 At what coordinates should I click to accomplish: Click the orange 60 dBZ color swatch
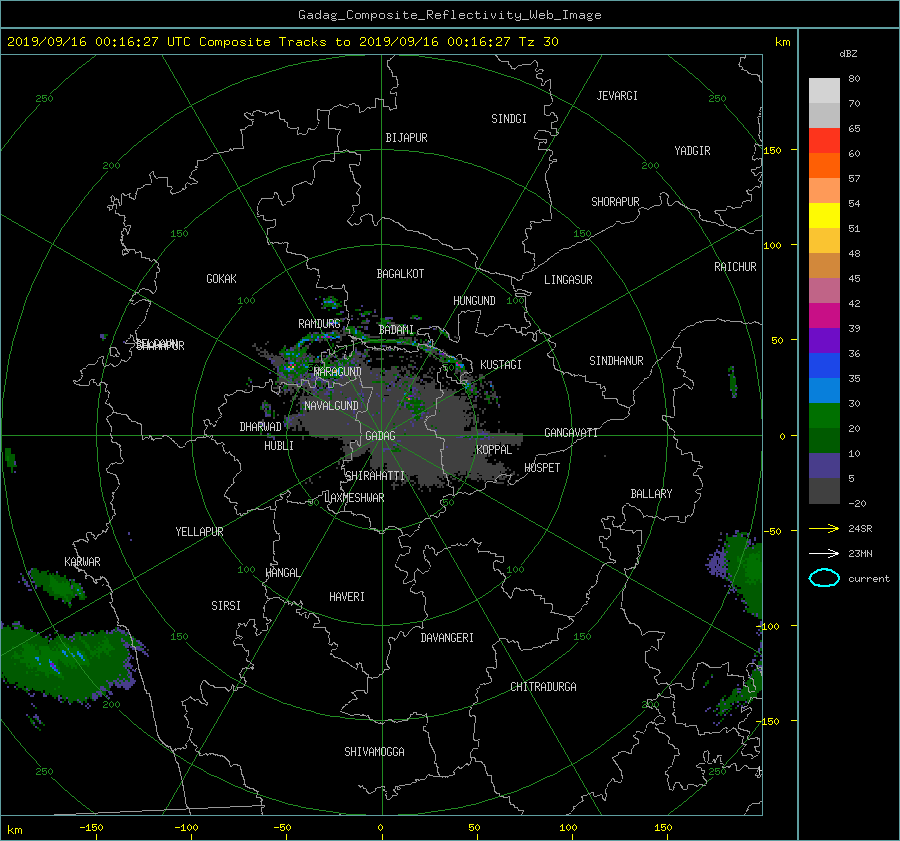point(824,165)
